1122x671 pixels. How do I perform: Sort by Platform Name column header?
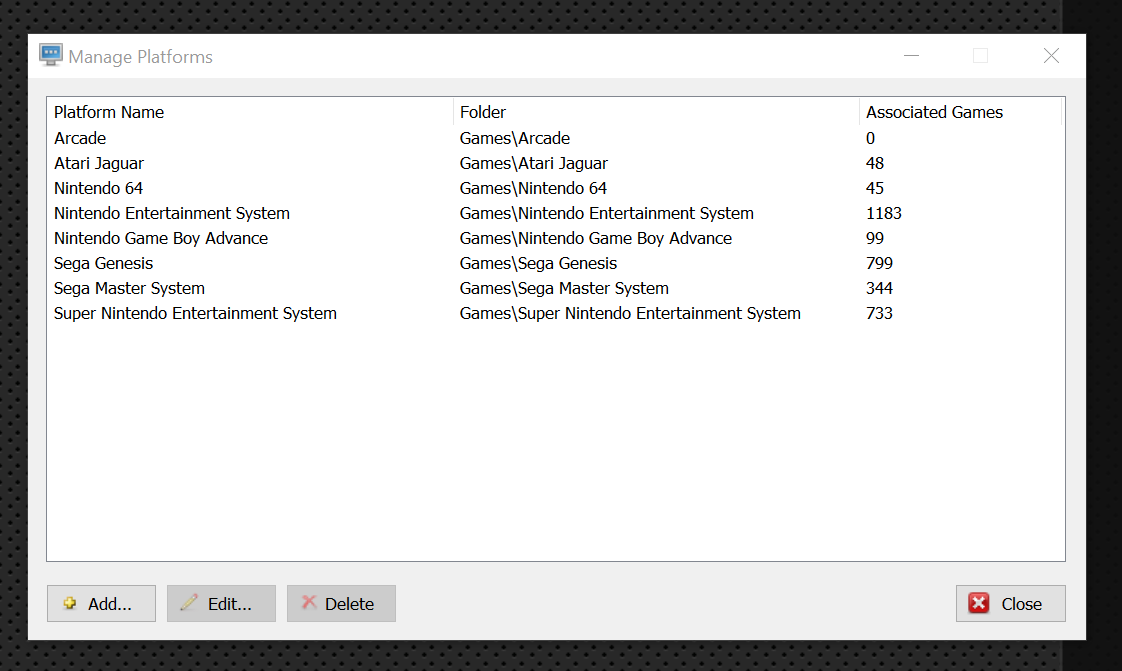click(250, 112)
